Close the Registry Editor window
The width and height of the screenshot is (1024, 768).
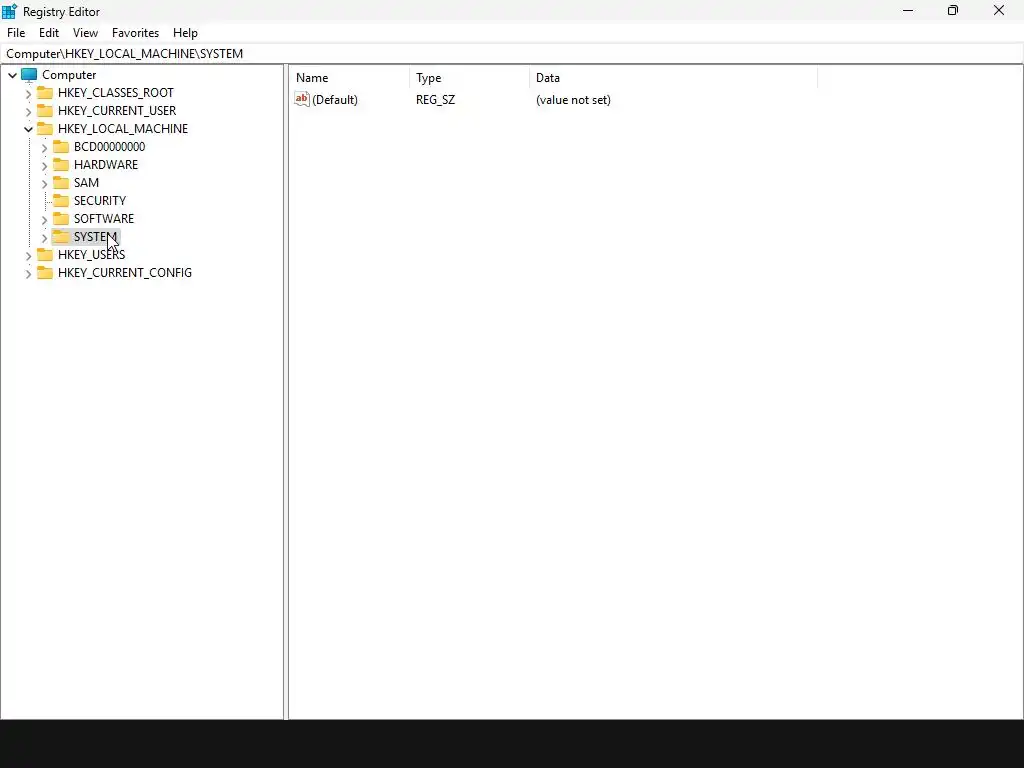[999, 10]
